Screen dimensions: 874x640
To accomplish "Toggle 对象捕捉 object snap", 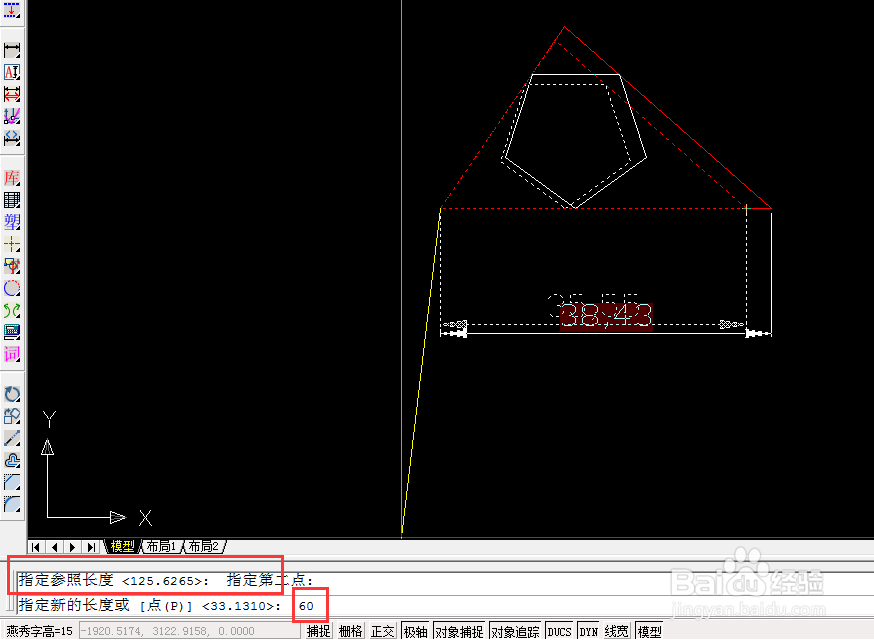I will 459,631.
